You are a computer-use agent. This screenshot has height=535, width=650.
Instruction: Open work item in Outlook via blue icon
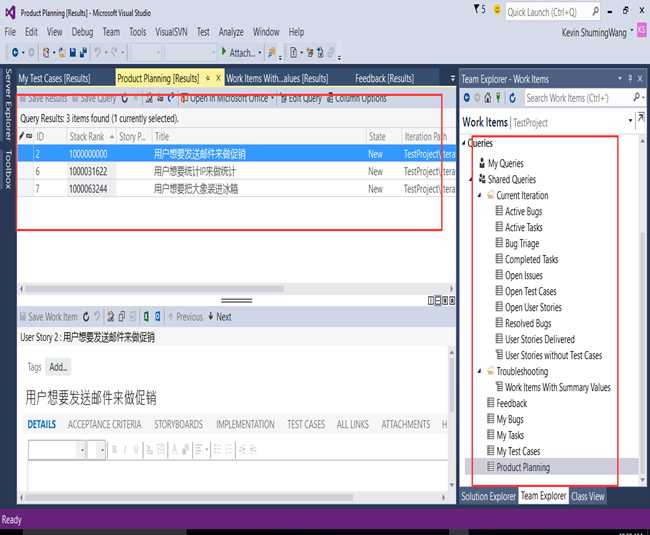coord(158,317)
